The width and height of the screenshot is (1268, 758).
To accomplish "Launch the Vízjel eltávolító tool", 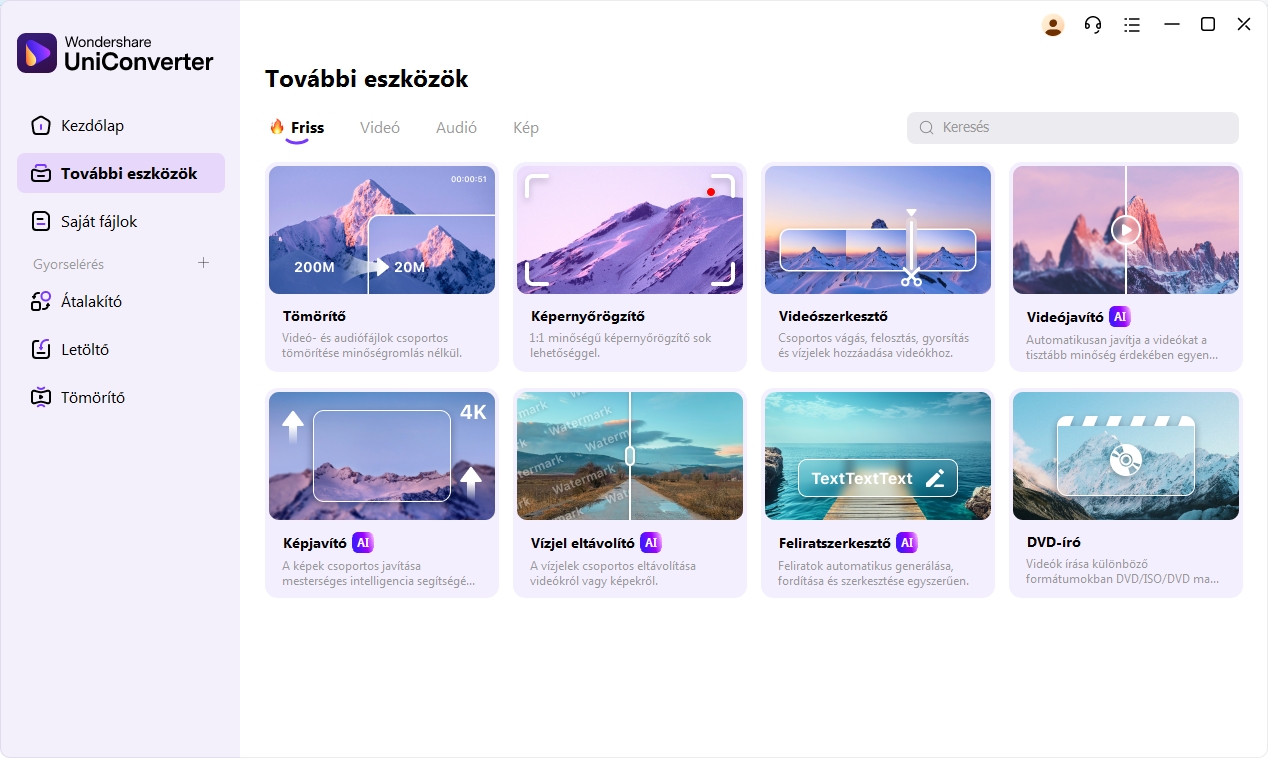I will pyautogui.click(x=630, y=493).
